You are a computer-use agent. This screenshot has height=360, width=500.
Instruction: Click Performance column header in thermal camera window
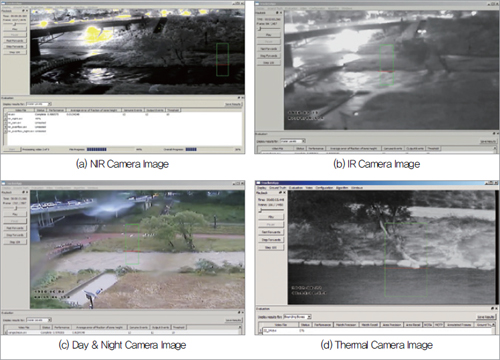pyautogui.click(x=322, y=325)
